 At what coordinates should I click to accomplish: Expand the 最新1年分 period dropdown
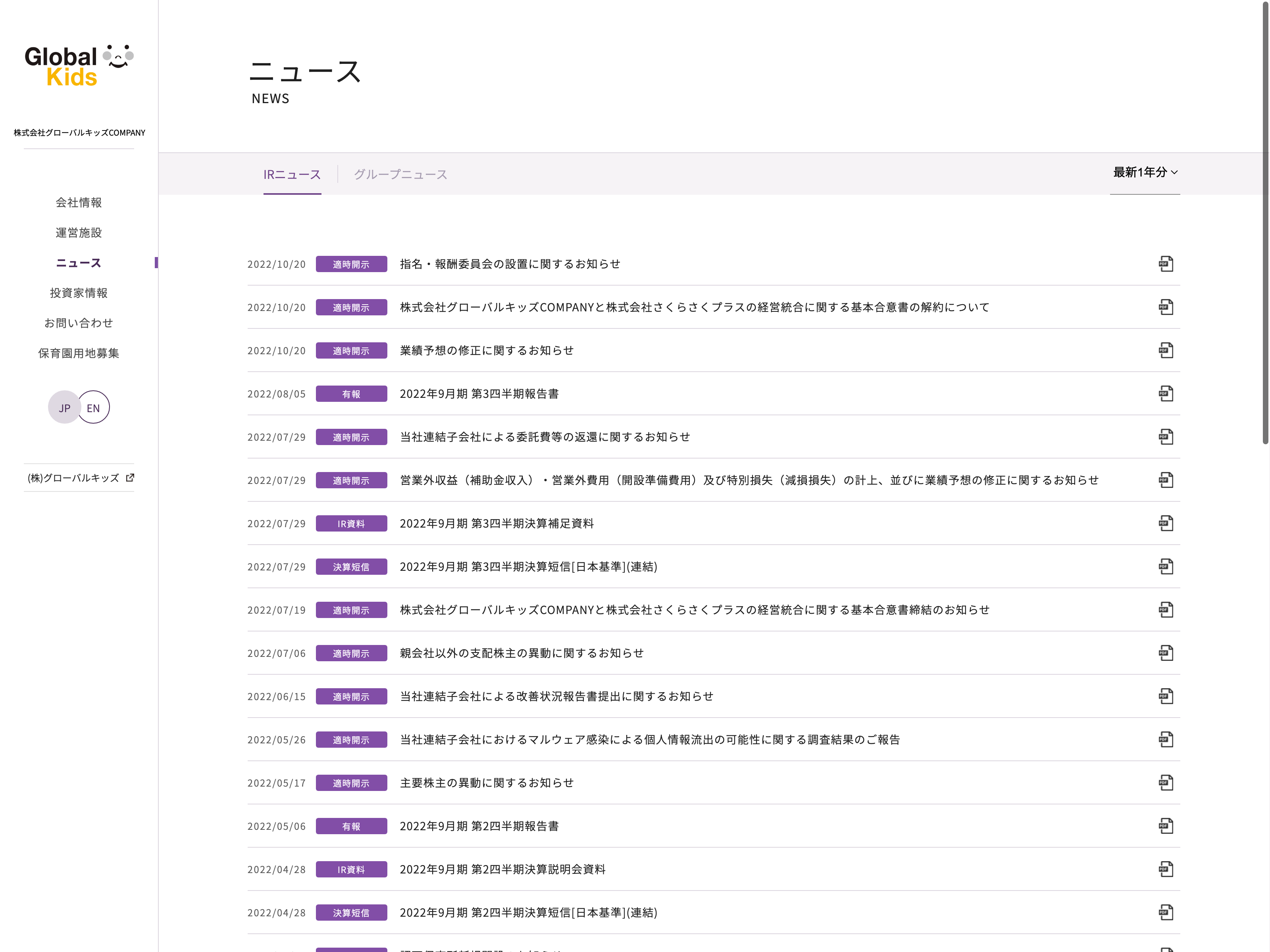tap(1145, 172)
